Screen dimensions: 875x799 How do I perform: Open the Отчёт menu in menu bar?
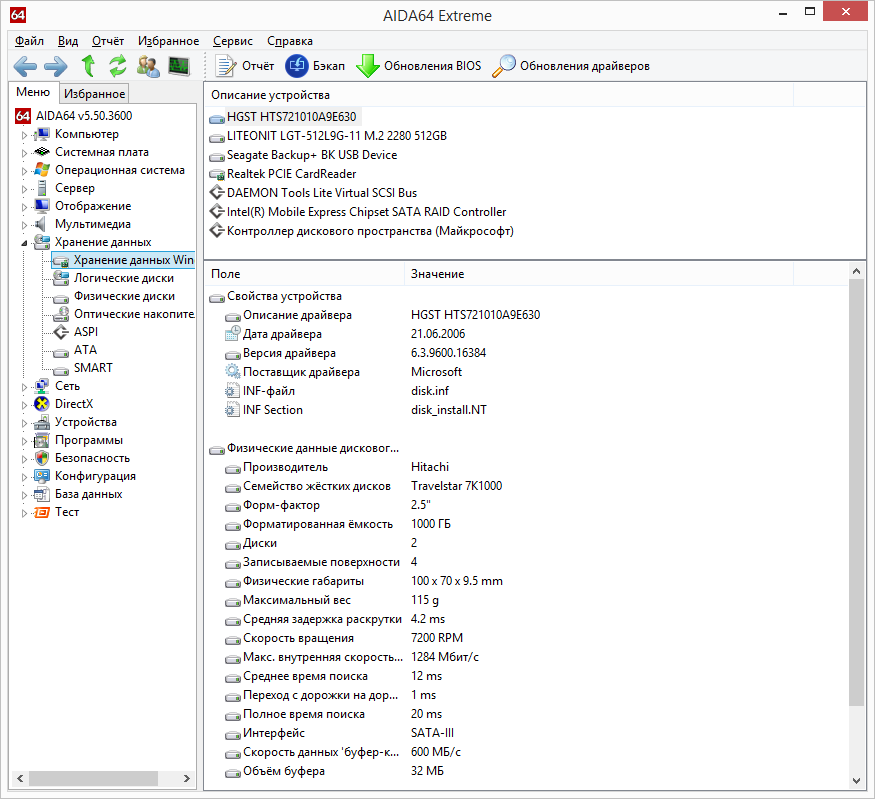pos(108,41)
